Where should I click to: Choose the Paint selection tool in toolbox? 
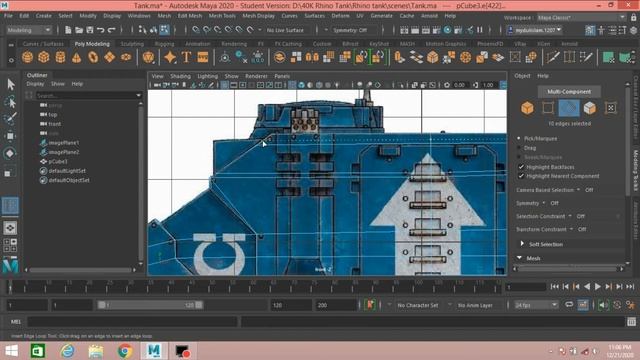11,119
